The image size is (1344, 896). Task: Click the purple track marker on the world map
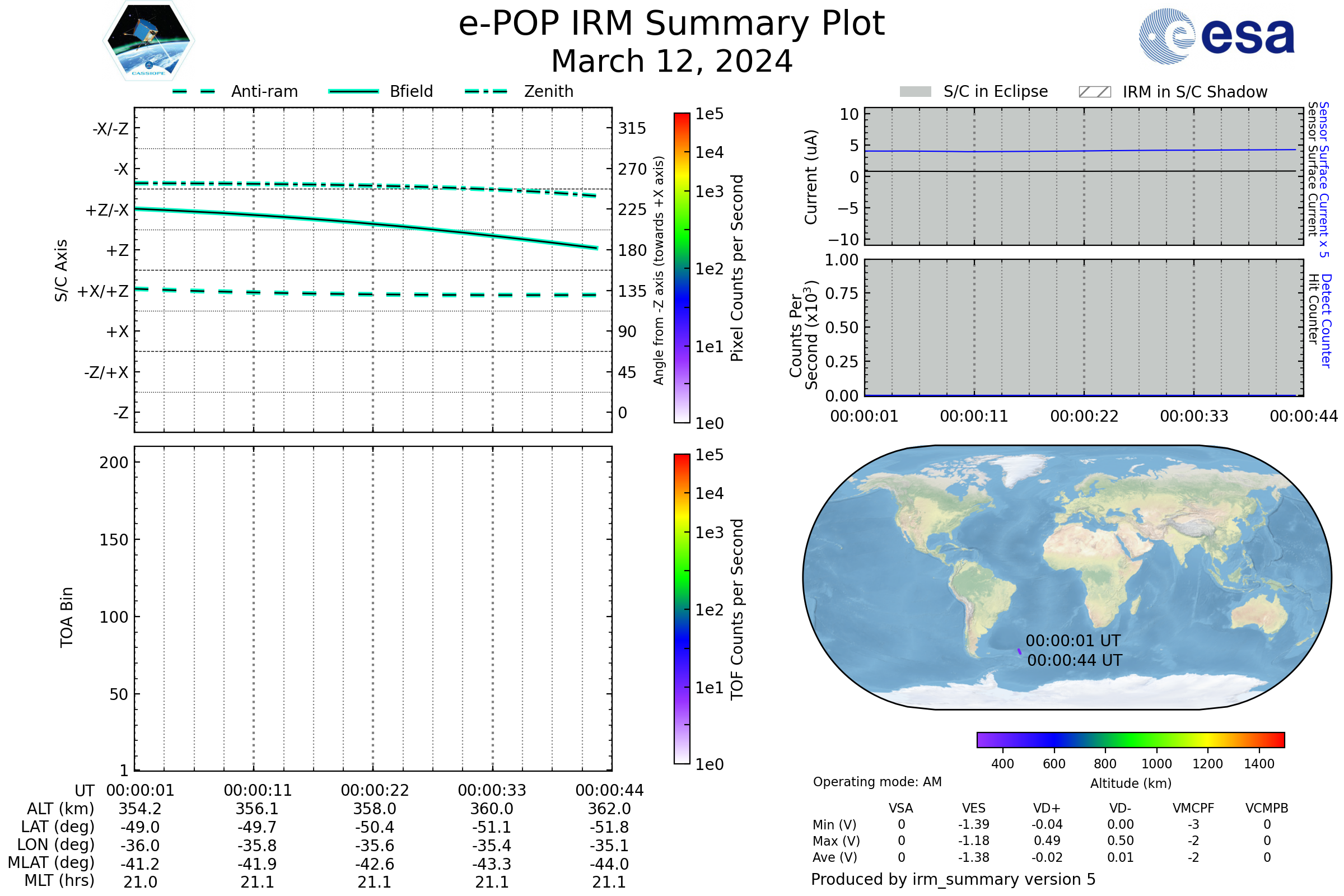1019,651
